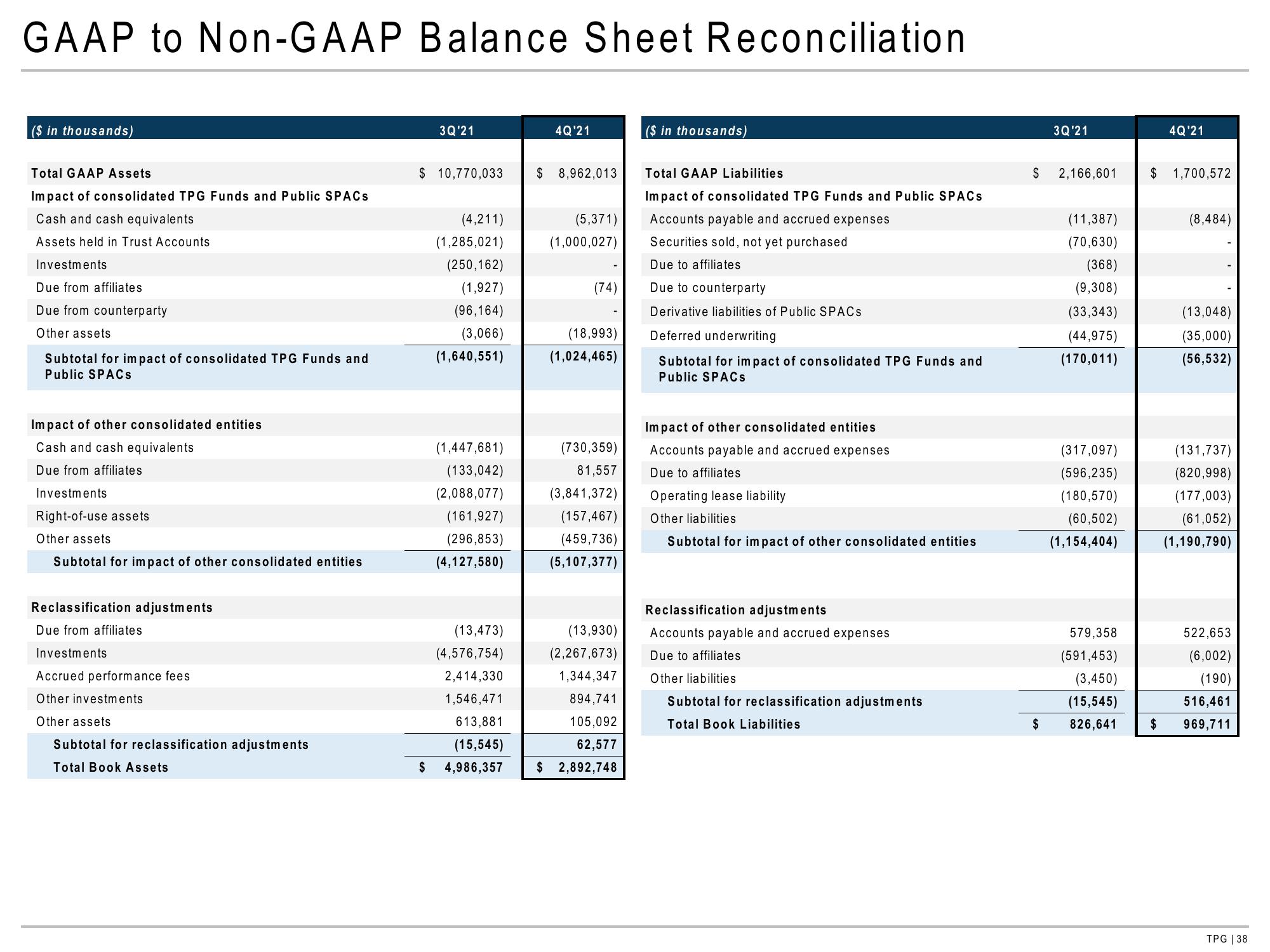Click the value (1,000,027) in 4Q'21 column

pos(584,242)
